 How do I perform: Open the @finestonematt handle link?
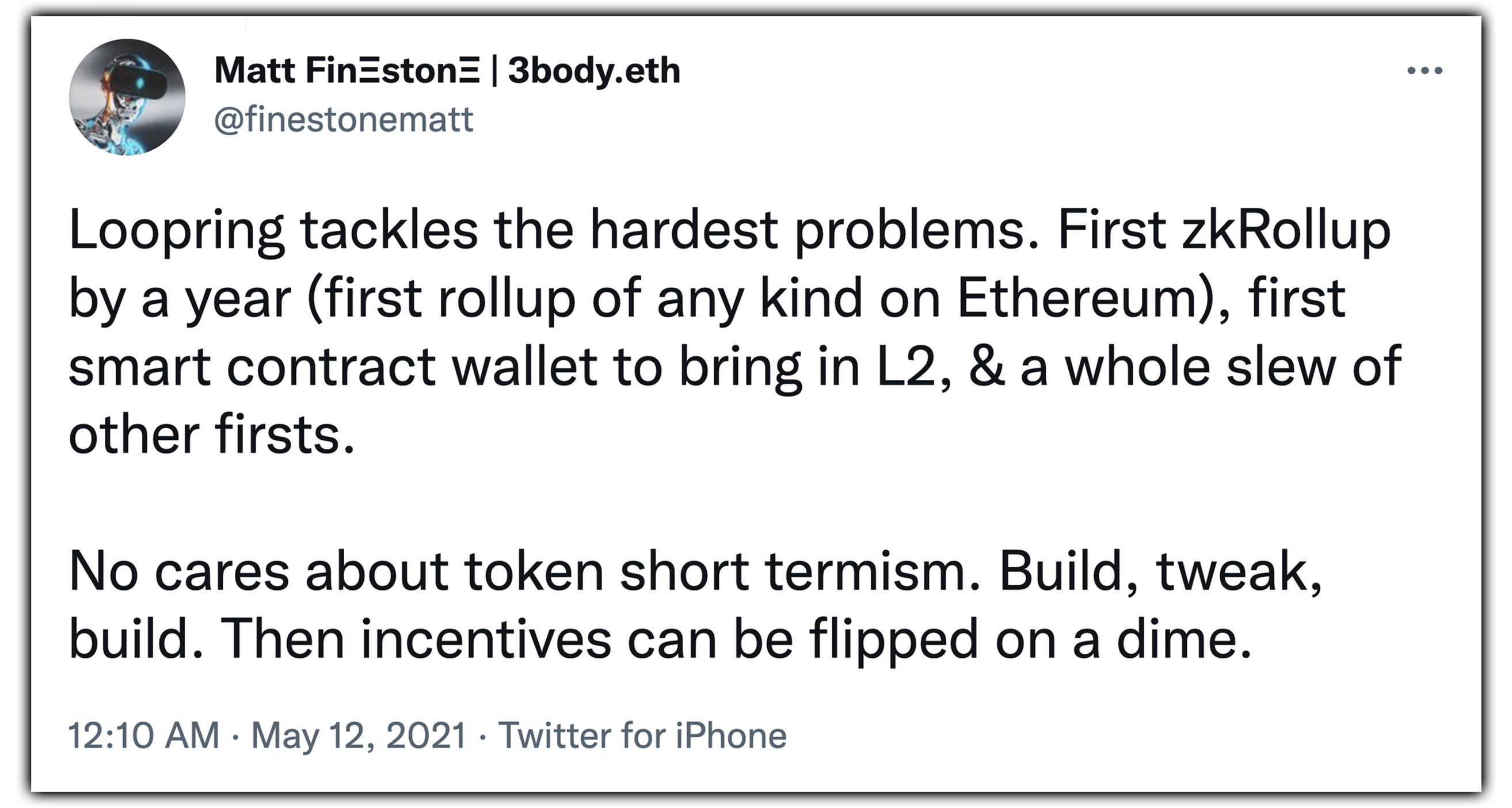(344, 120)
